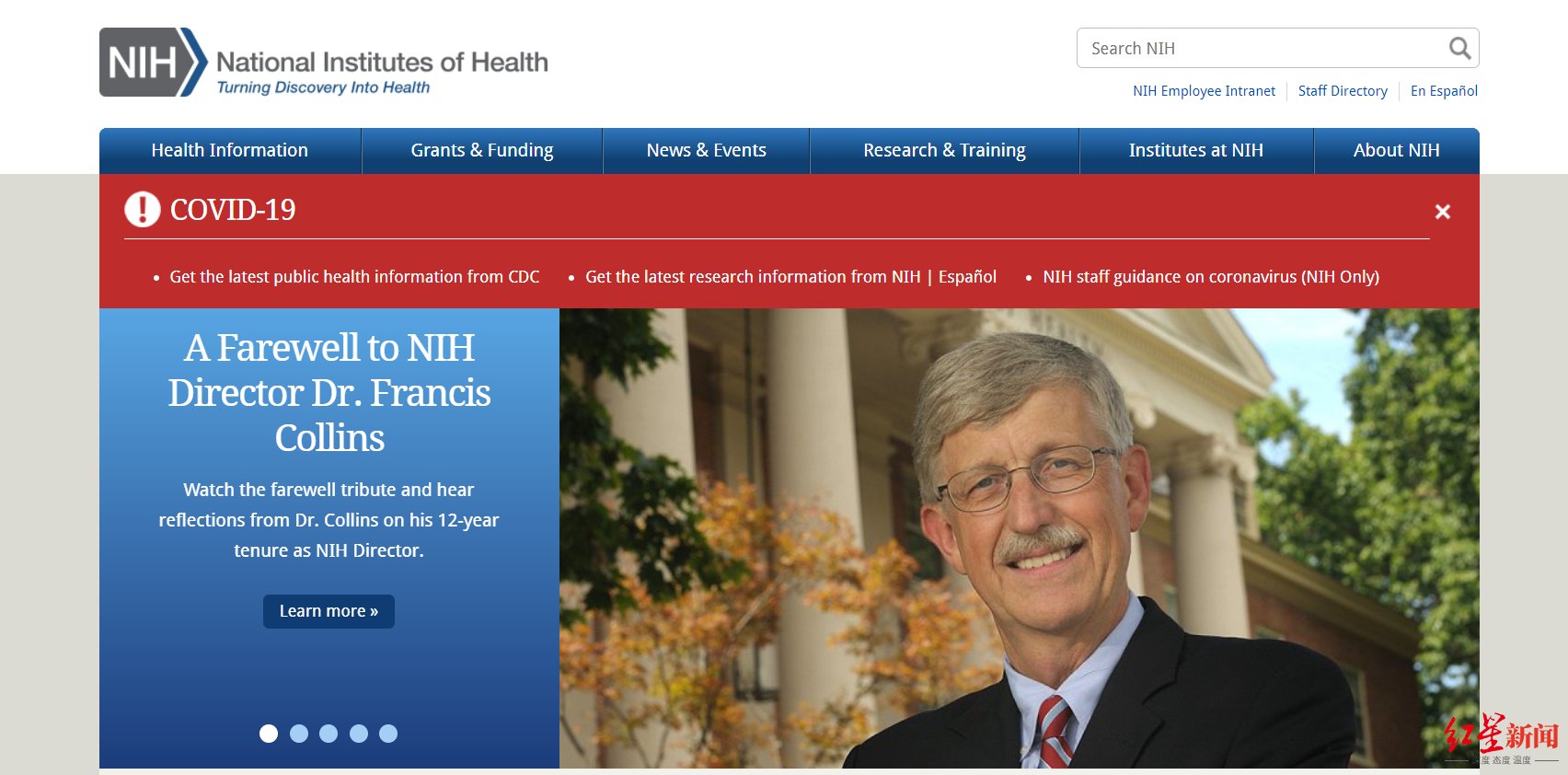This screenshot has height=775, width=1568.
Task: Switch the site to En Español
Action: click(1444, 90)
